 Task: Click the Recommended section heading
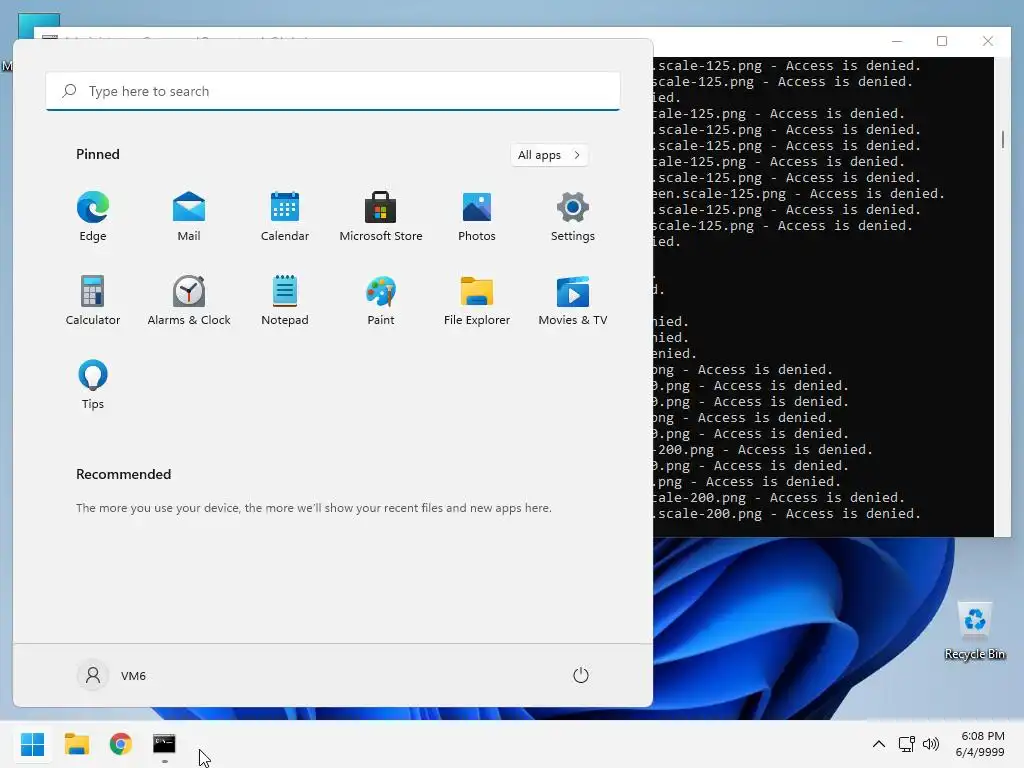(123, 474)
